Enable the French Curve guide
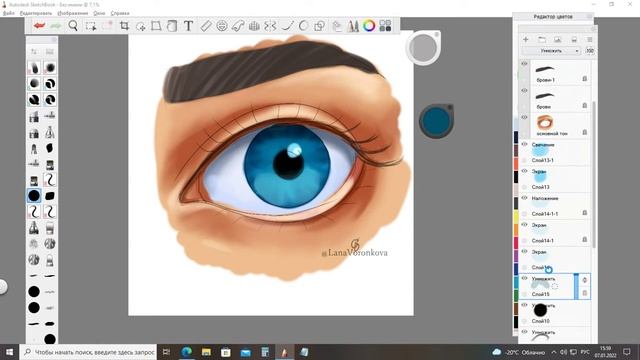This screenshot has width=640, height=360. [x=238, y=26]
